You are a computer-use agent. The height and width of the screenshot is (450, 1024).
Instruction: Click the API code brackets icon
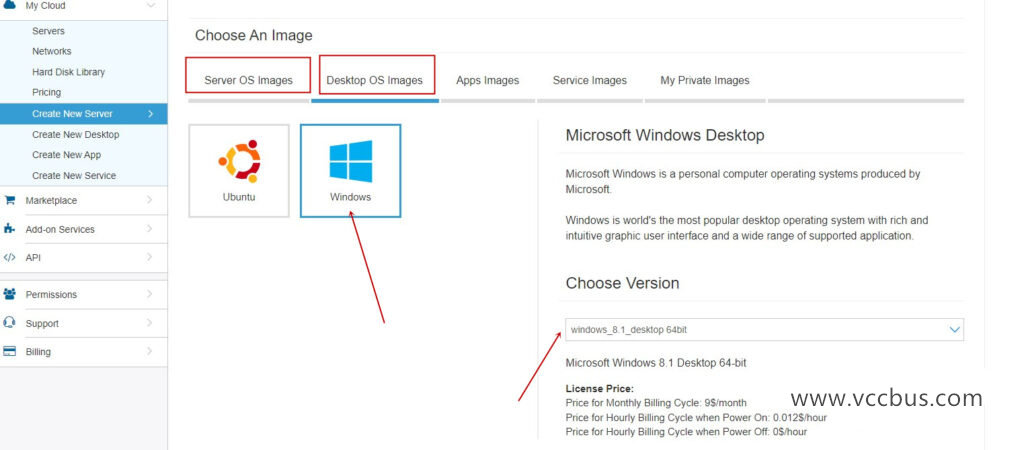(9, 257)
